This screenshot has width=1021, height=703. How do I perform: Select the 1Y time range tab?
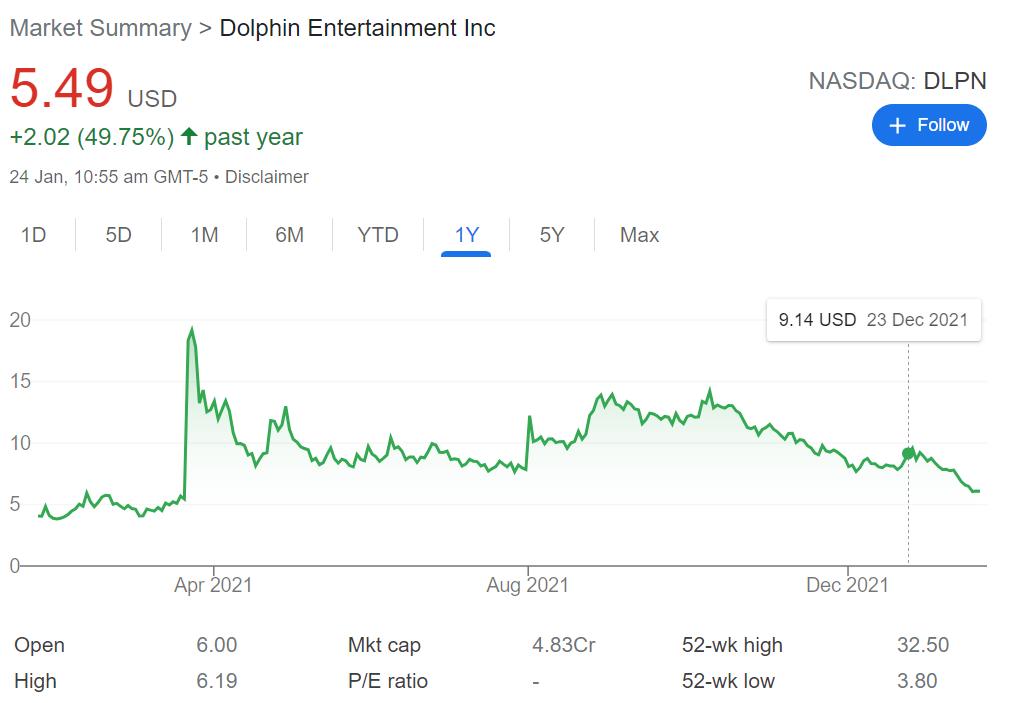click(x=466, y=234)
